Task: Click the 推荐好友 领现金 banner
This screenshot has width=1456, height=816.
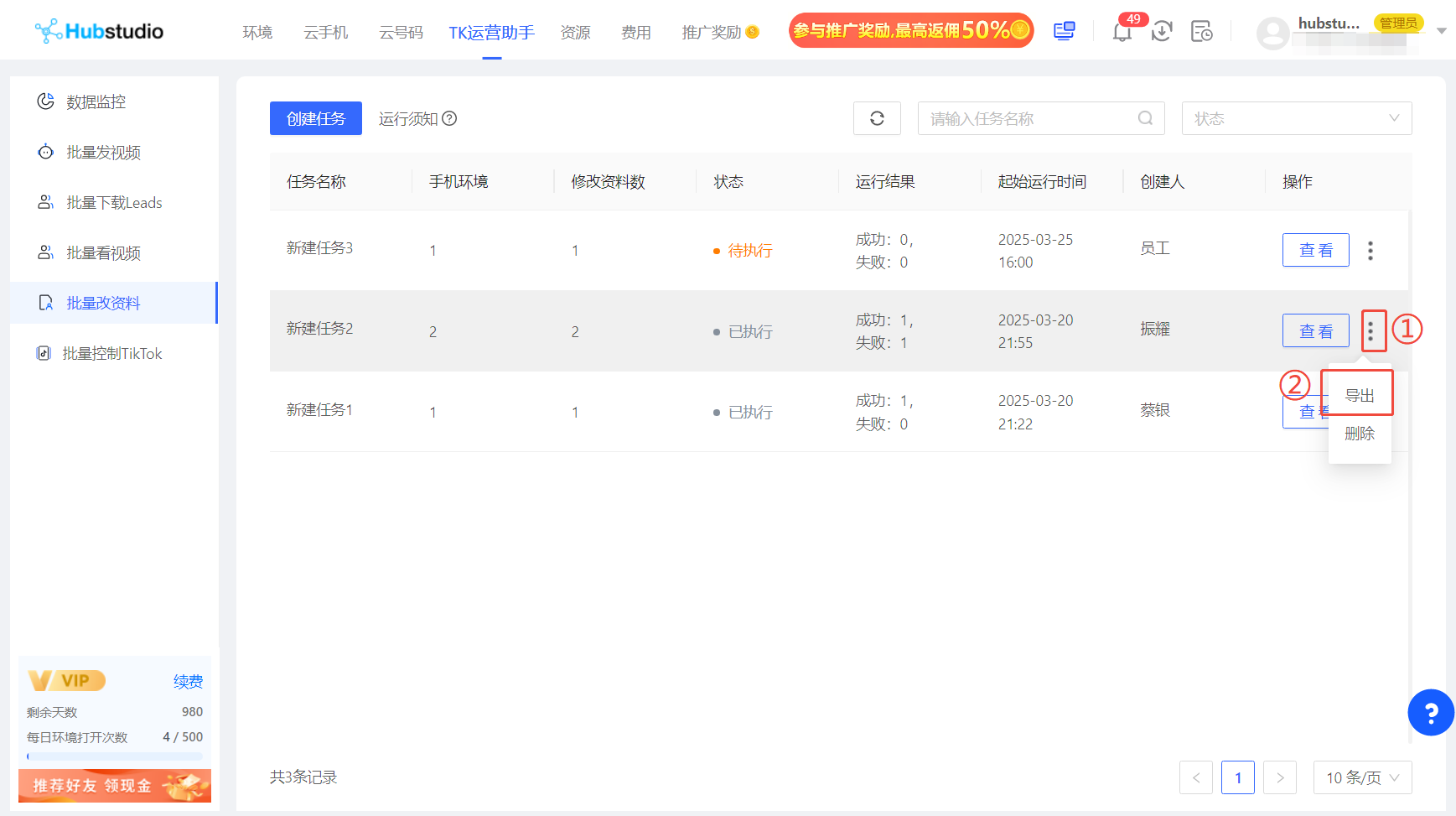Action: coord(115,786)
